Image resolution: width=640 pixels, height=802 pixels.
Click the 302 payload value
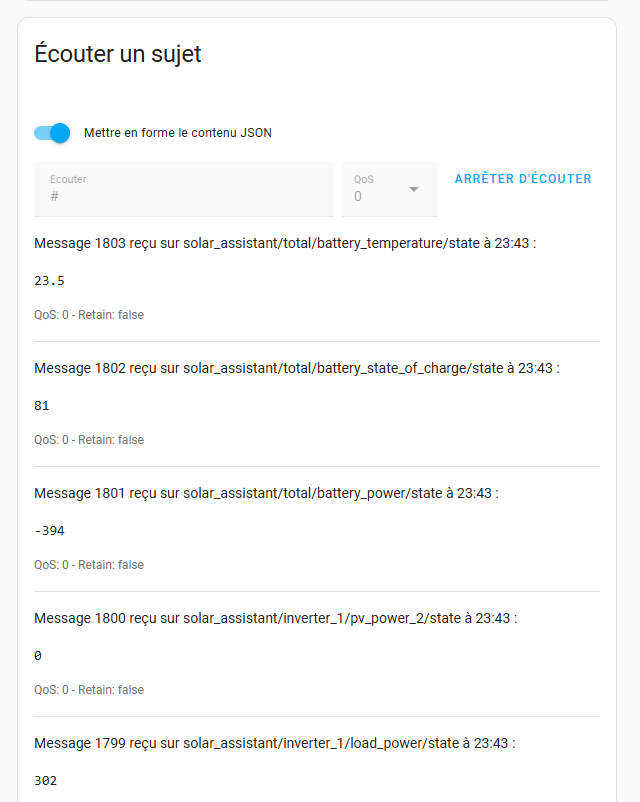(x=45, y=781)
